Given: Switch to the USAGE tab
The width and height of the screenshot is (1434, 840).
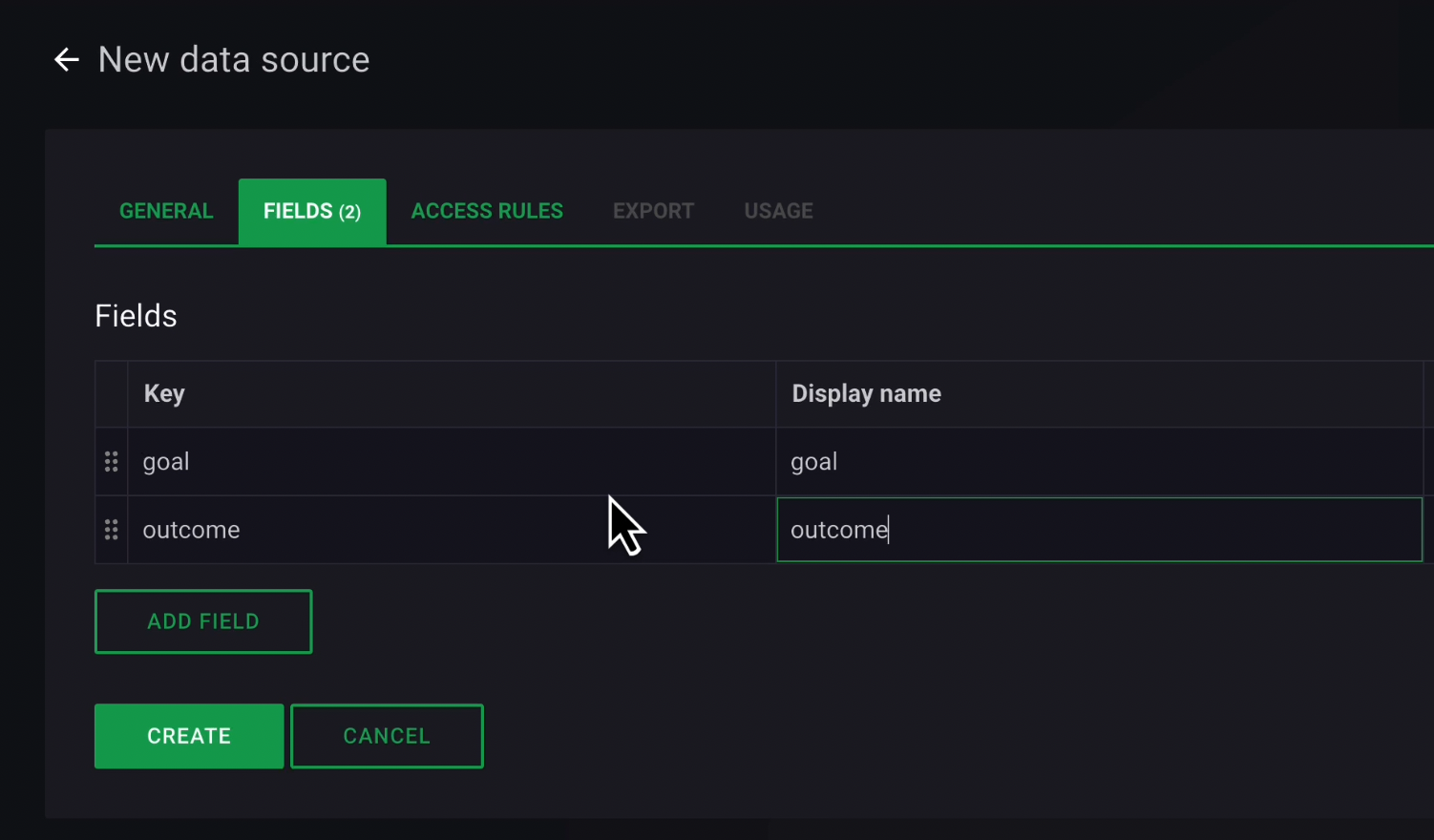Looking at the screenshot, I should (x=778, y=211).
